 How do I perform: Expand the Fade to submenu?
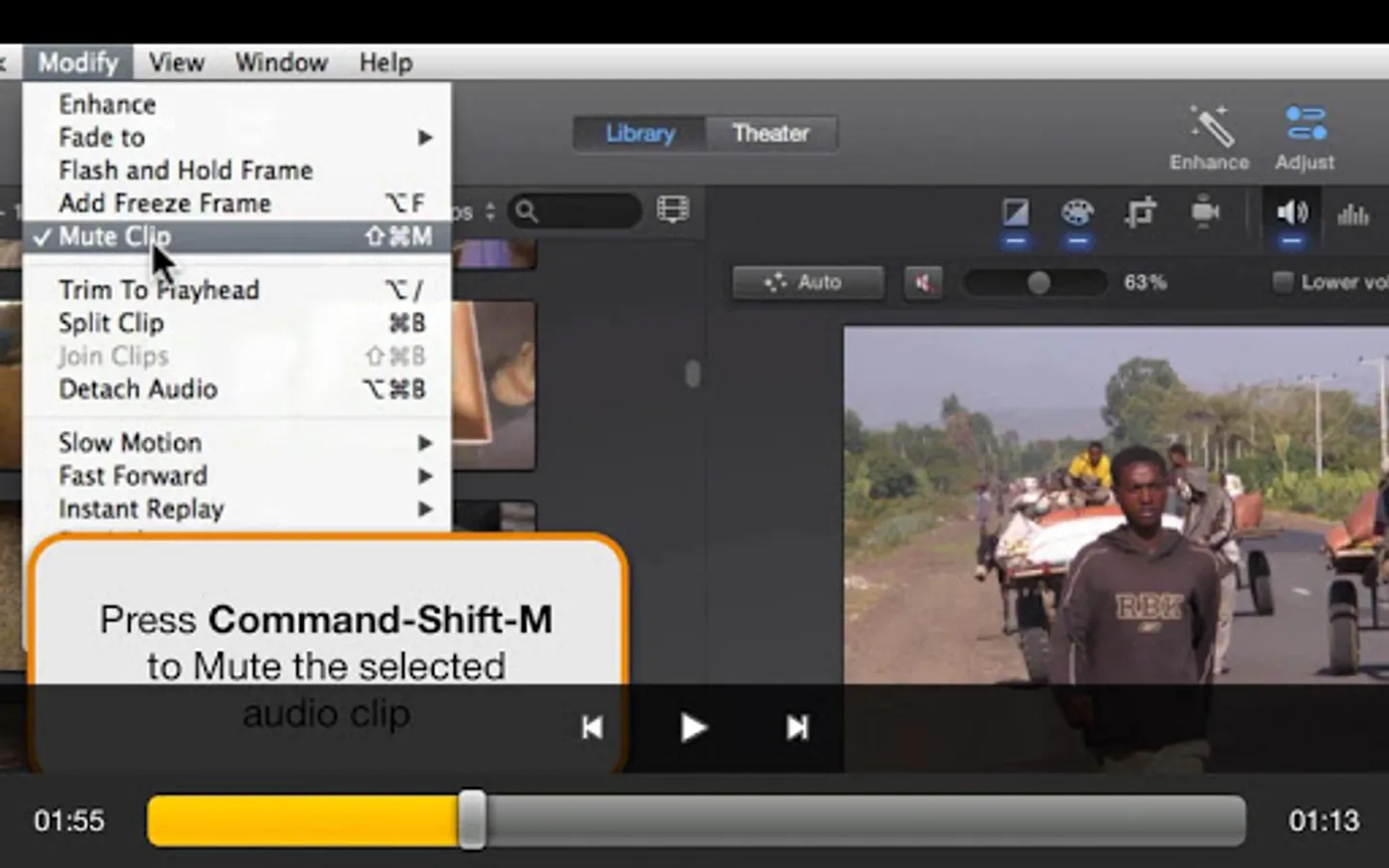(x=236, y=137)
